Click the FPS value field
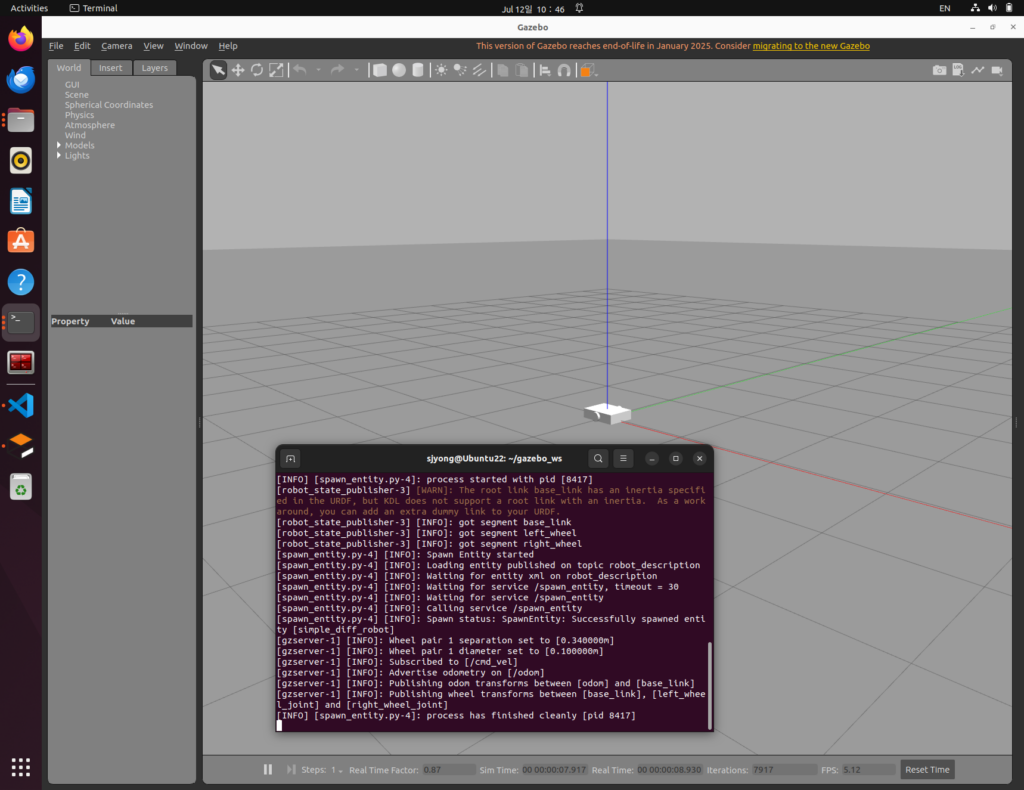 (x=869, y=770)
